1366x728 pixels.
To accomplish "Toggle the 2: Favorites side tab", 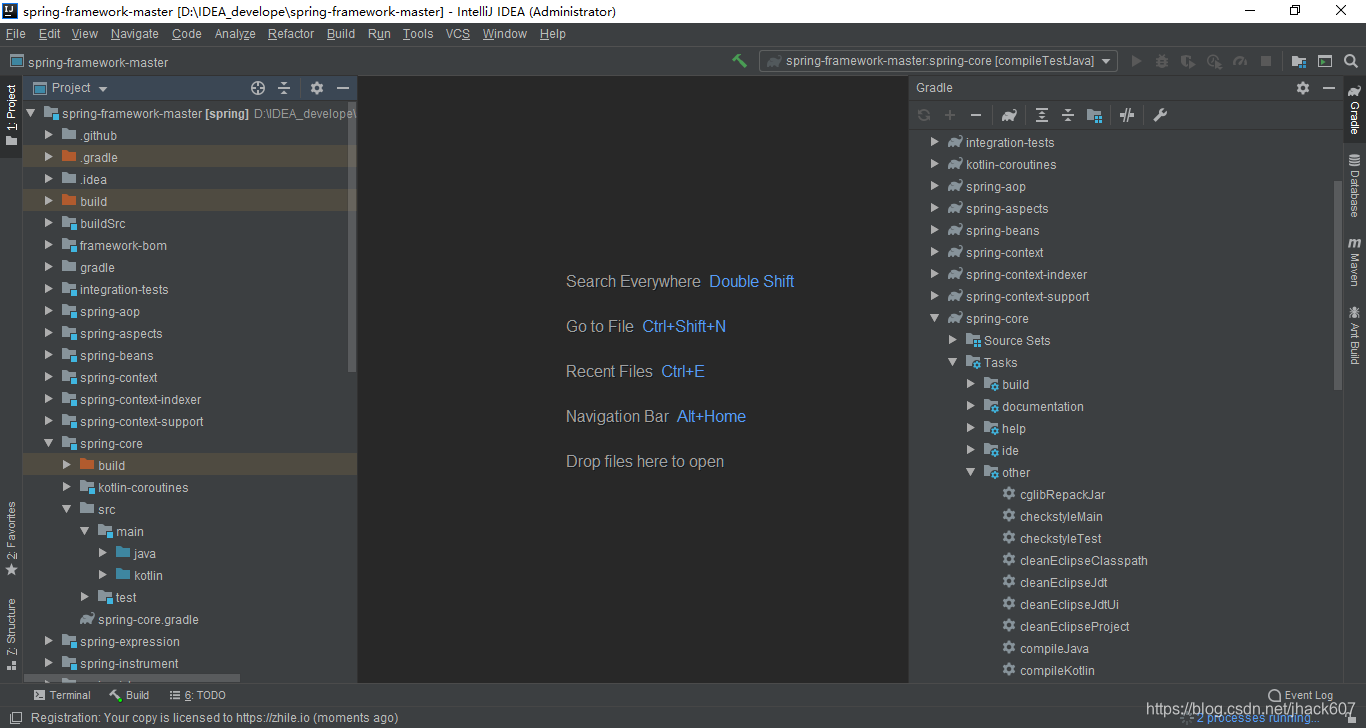I will pyautogui.click(x=12, y=539).
